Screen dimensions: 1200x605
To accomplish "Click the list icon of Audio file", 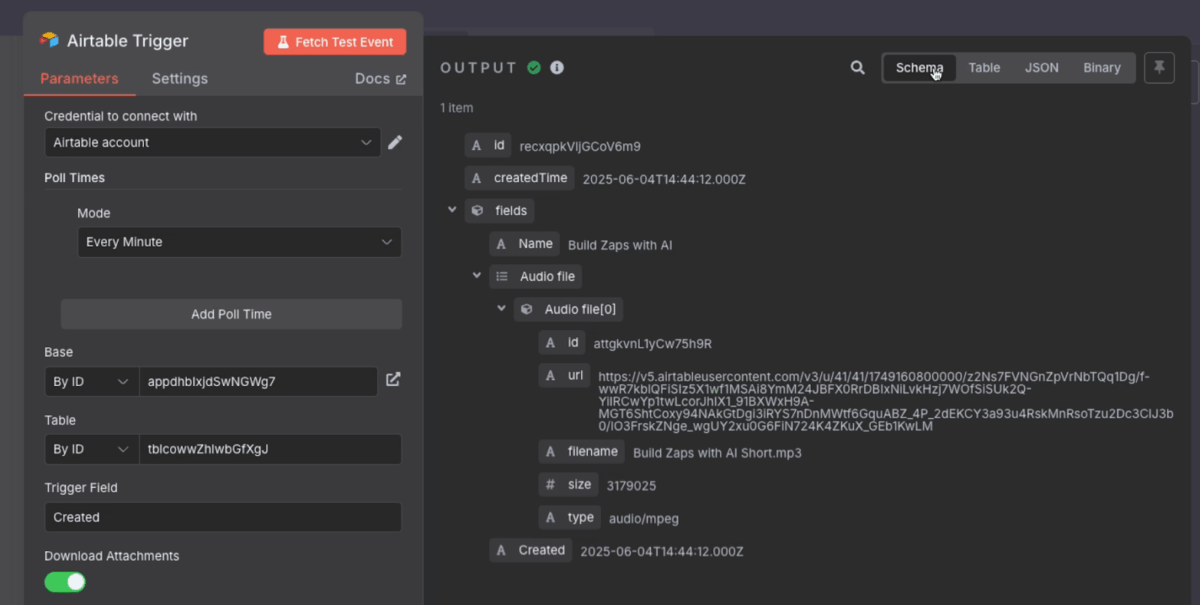I will pos(502,277).
